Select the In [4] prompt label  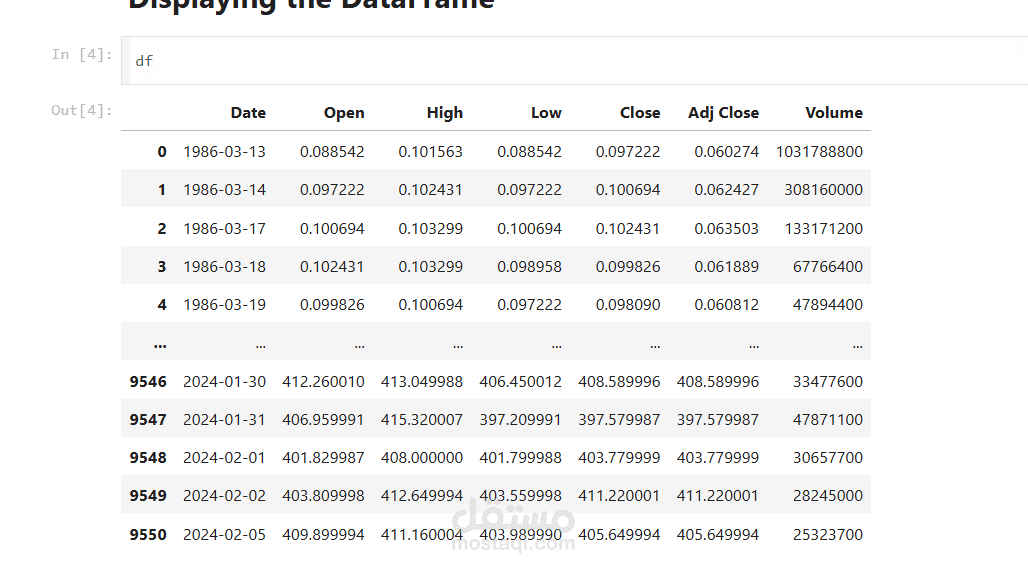coord(82,54)
